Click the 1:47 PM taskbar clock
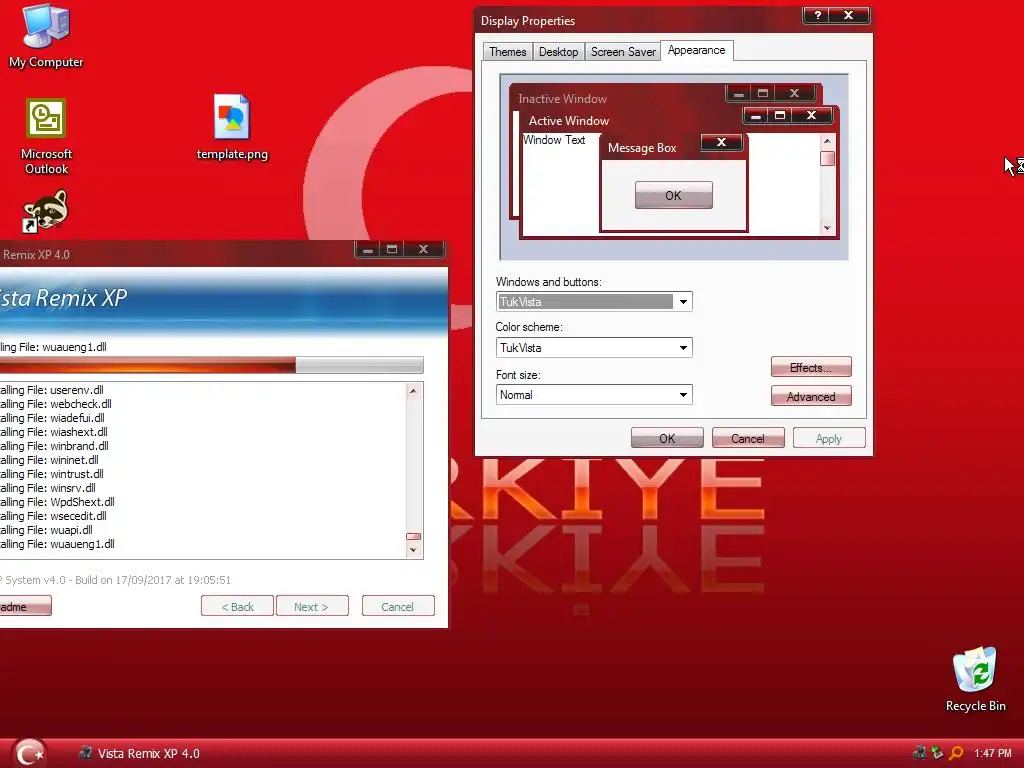The width and height of the screenshot is (1024, 768). coord(993,753)
